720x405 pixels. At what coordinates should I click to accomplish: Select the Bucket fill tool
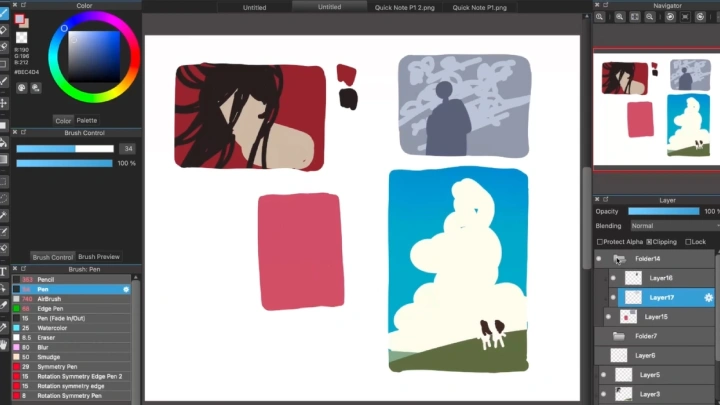click(3, 143)
